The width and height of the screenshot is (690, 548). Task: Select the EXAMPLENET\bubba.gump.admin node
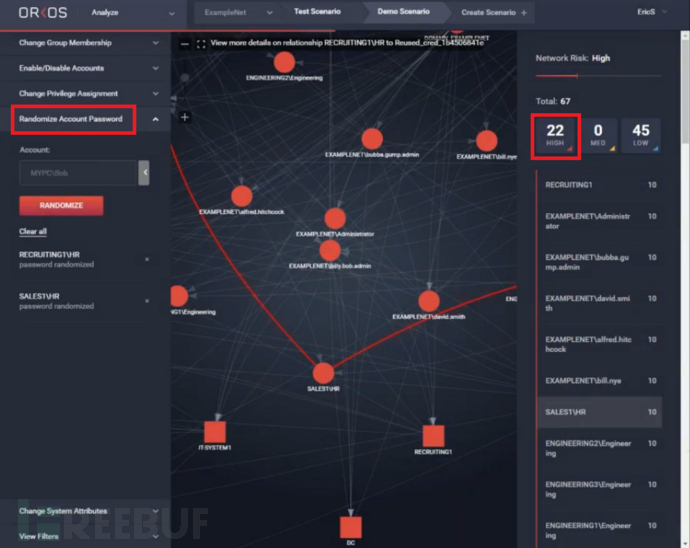372,139
